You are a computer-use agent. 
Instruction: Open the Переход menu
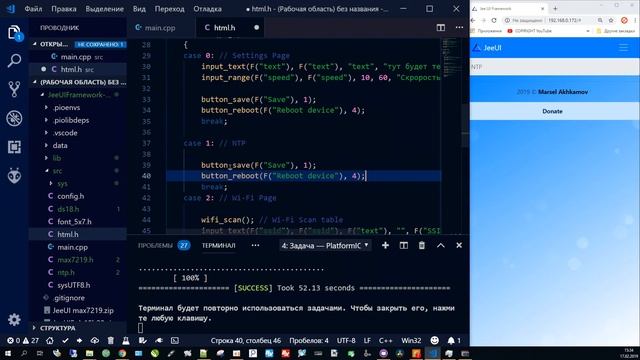click(169, 9)
